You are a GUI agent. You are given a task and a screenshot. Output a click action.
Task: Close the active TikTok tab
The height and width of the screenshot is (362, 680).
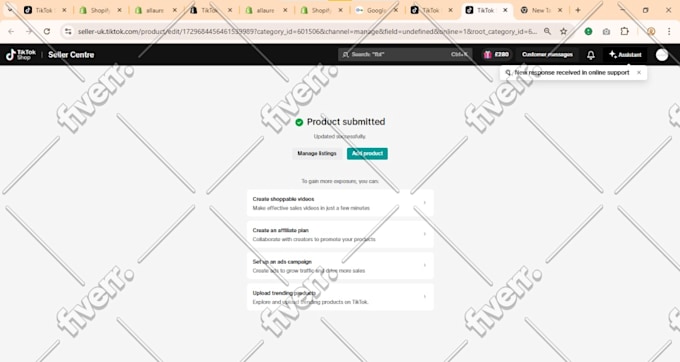click(x=505, y=10)
